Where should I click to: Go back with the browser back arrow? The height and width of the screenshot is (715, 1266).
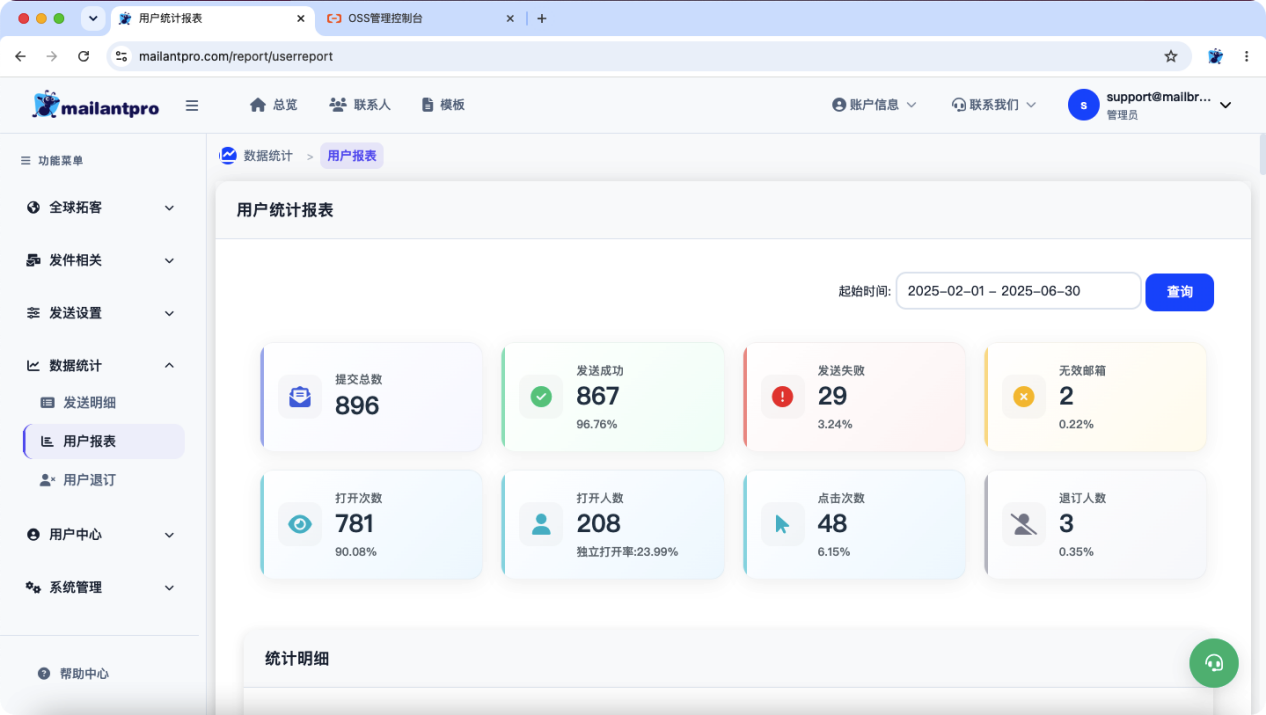20,56
